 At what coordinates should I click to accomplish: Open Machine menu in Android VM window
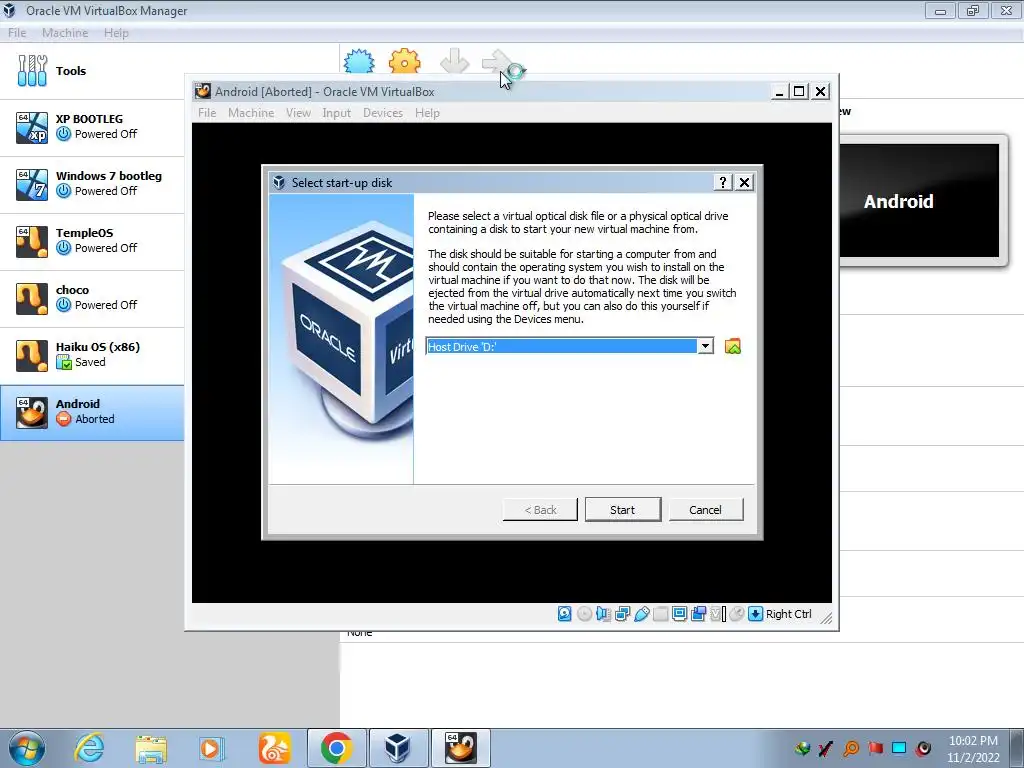tap(251, 112)
